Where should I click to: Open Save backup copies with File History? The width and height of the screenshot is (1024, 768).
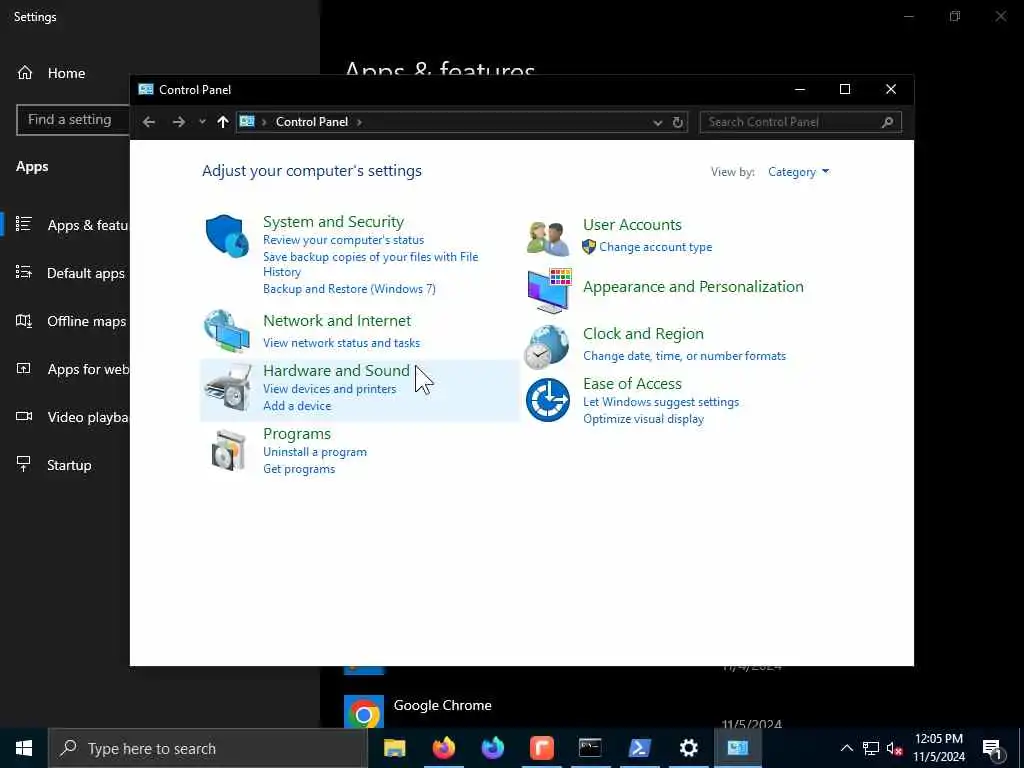pos(370,264)
